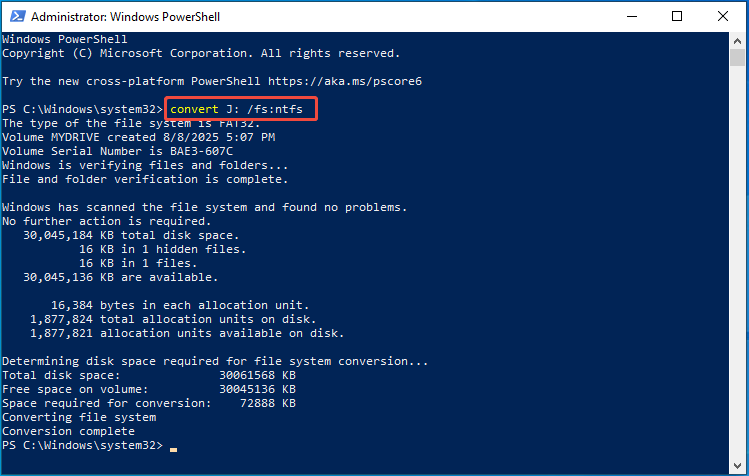
Task: Click the PowerShell icon in the title bar
Action: [16, 17]
